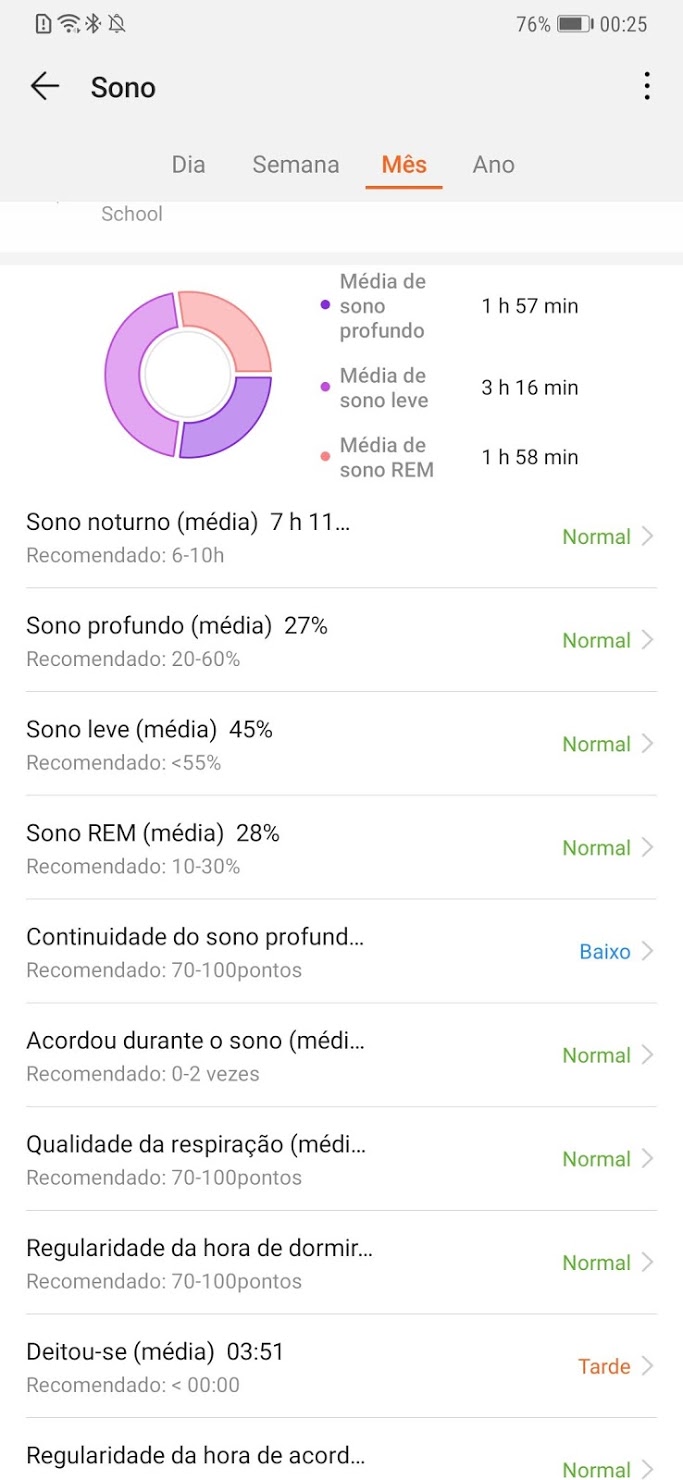Tap the muted notifications bell icon

tap(117, 24)
